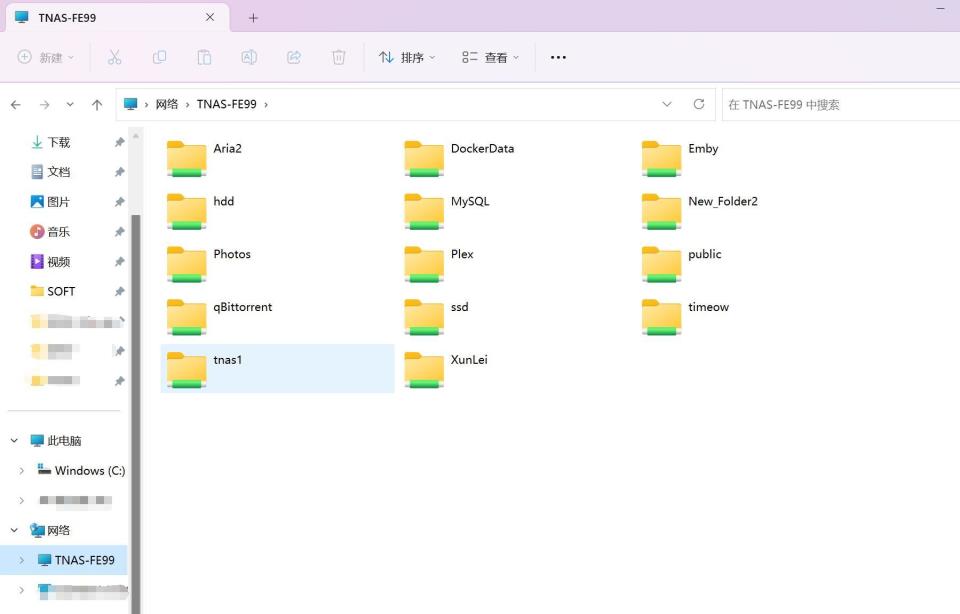Unpin 图片 using its pin icon

(119, 202)
